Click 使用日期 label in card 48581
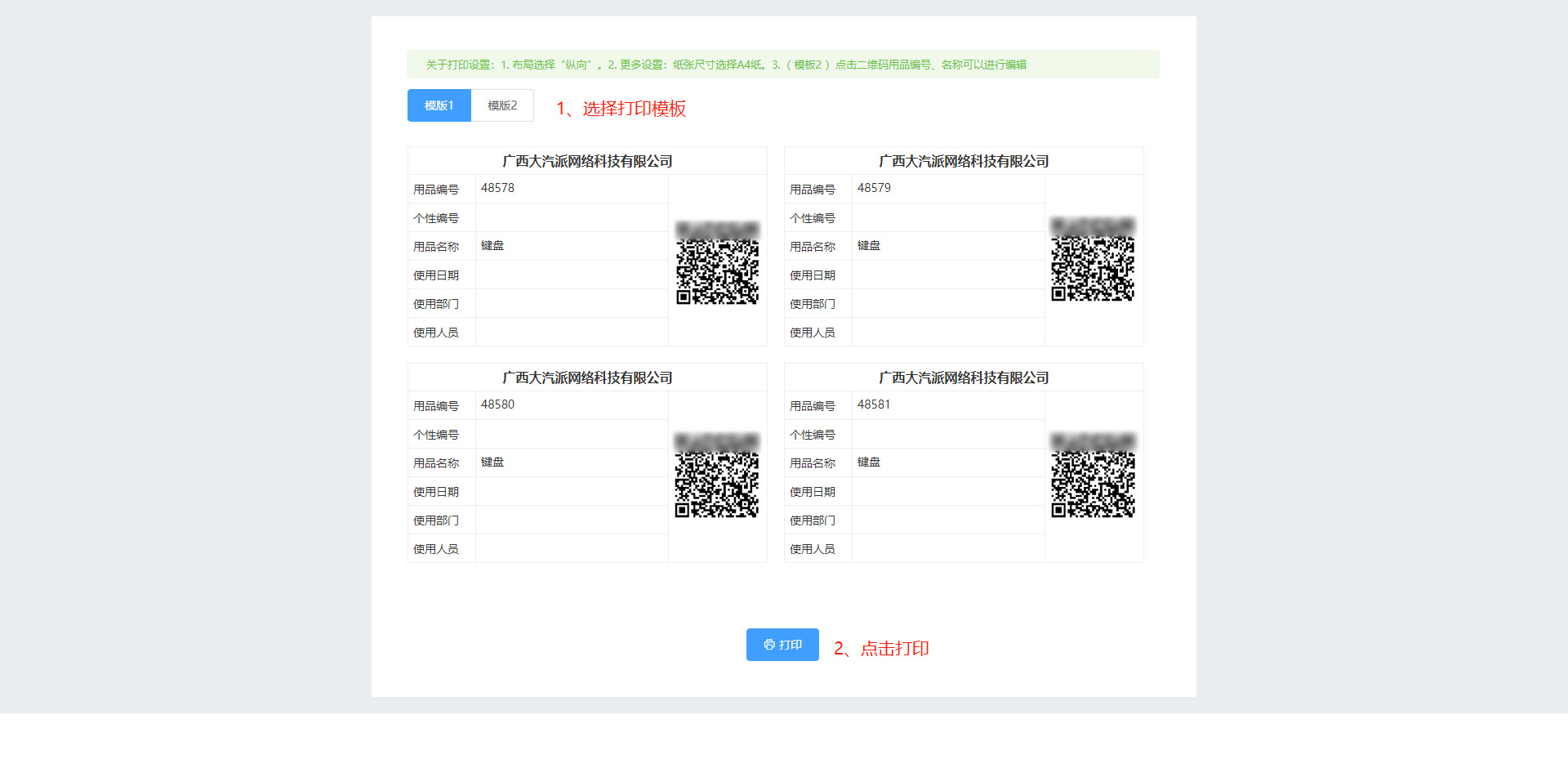Screen dimensions: 1568x764 (x=813, y=492)
